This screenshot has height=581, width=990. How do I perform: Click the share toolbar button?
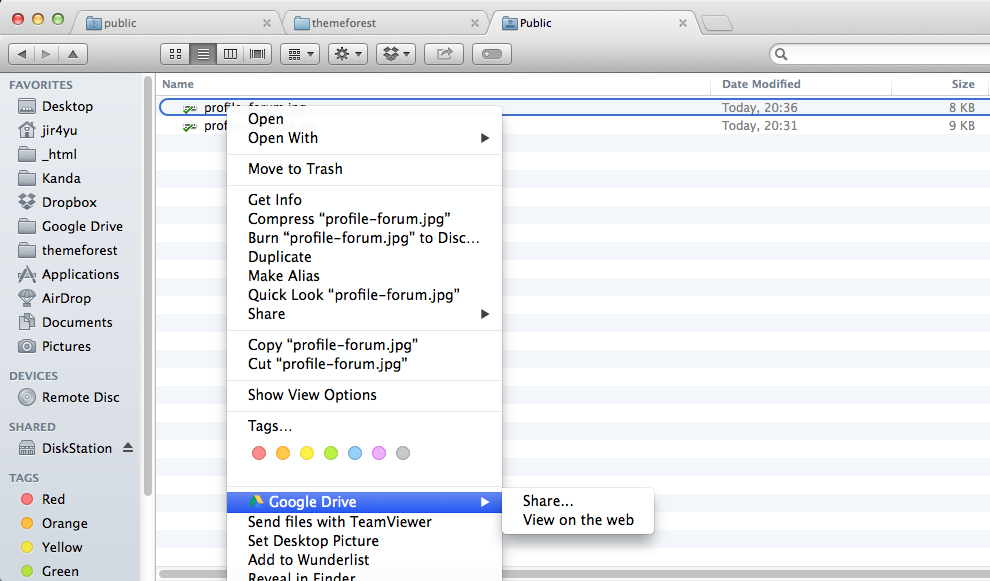tap(444, 54)
